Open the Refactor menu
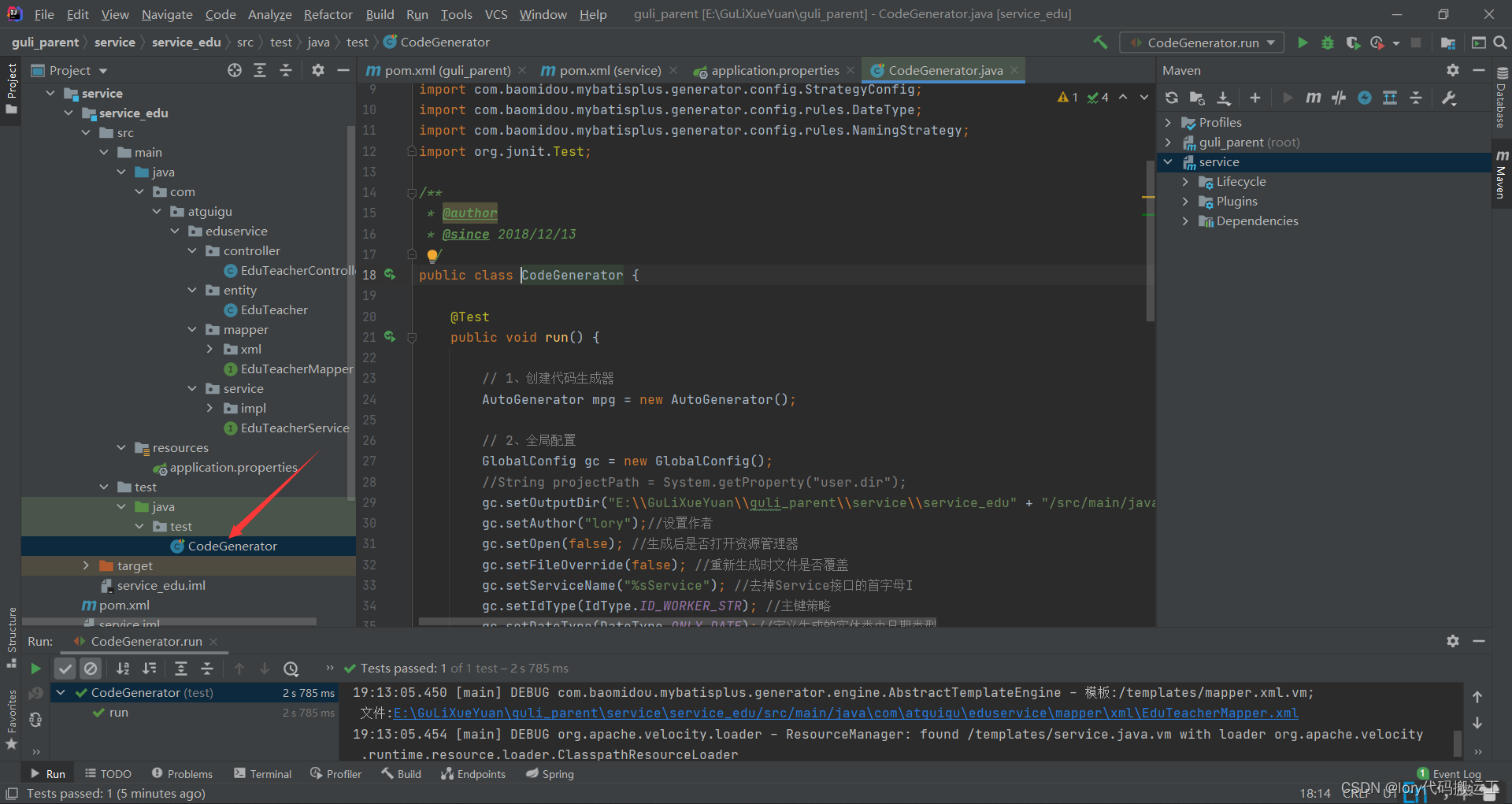 (x=328, y=14)
